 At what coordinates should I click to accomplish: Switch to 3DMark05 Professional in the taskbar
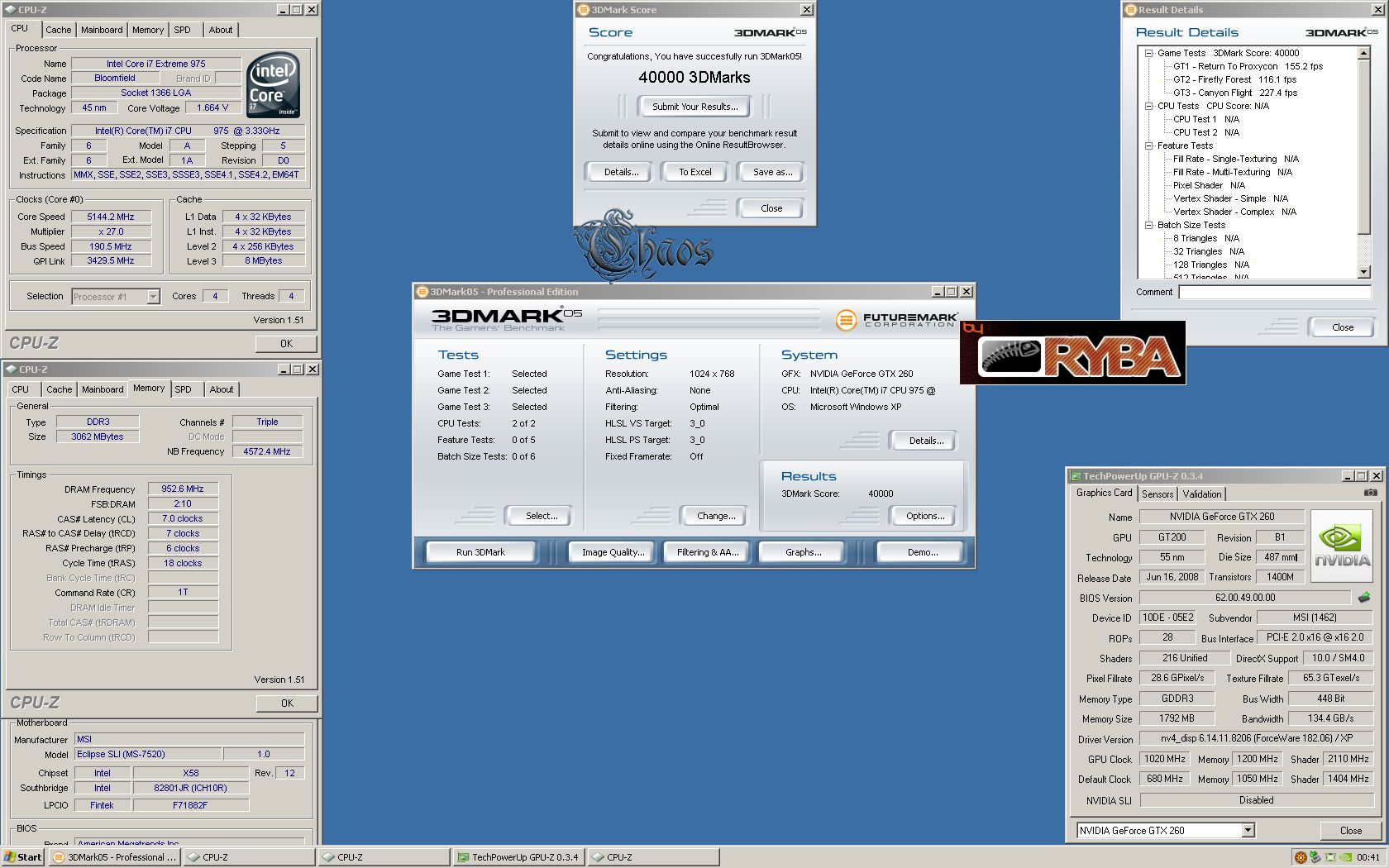coord(114,857)
